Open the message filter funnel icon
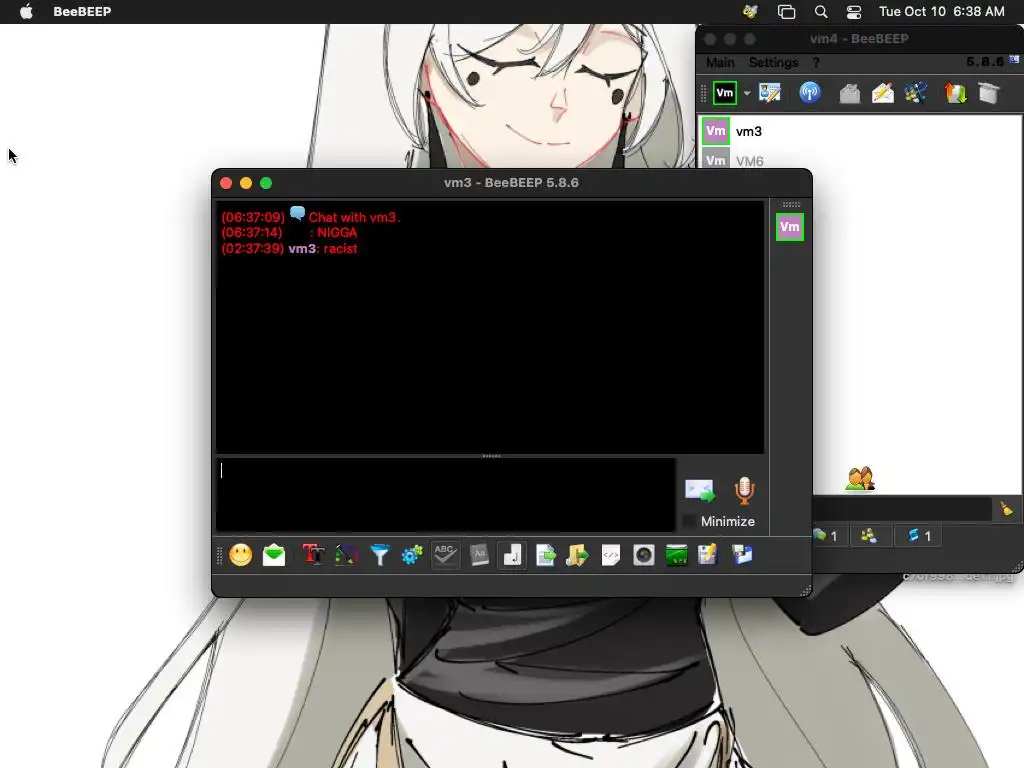Image resolution: width=1024 pixels, height=768 pixels. coord(379,555)
